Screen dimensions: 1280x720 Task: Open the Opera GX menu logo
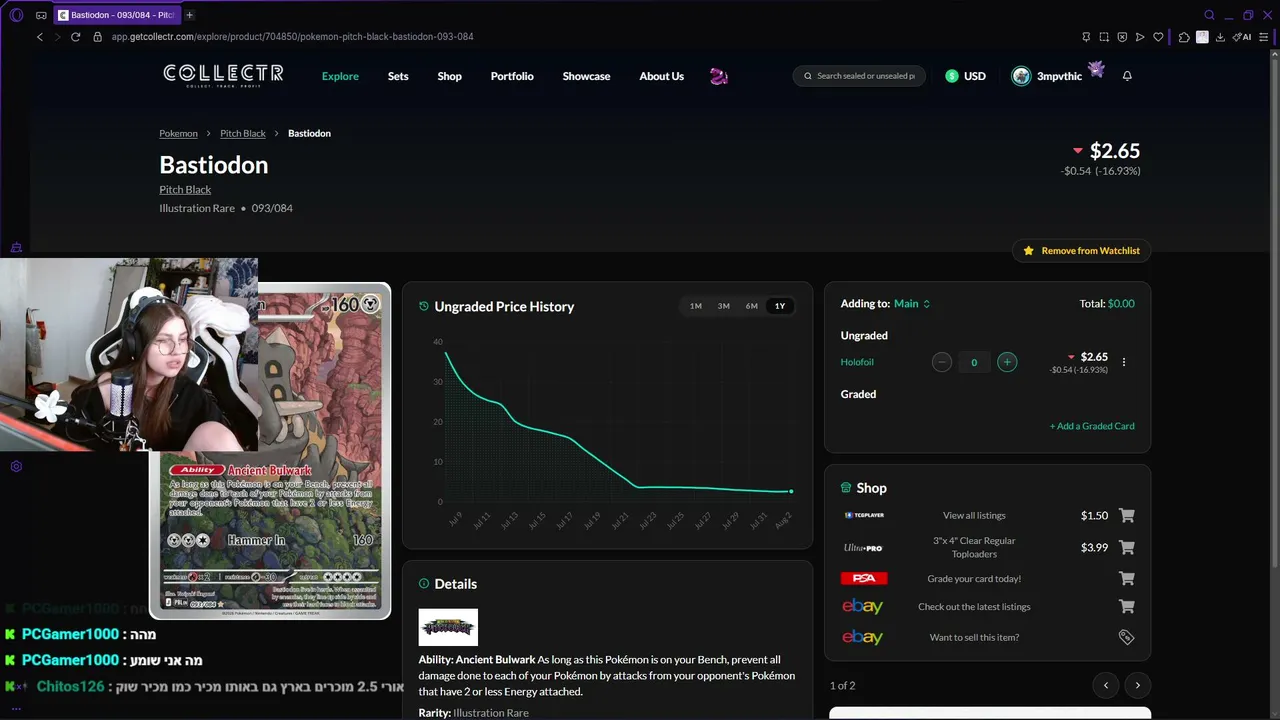16,15
